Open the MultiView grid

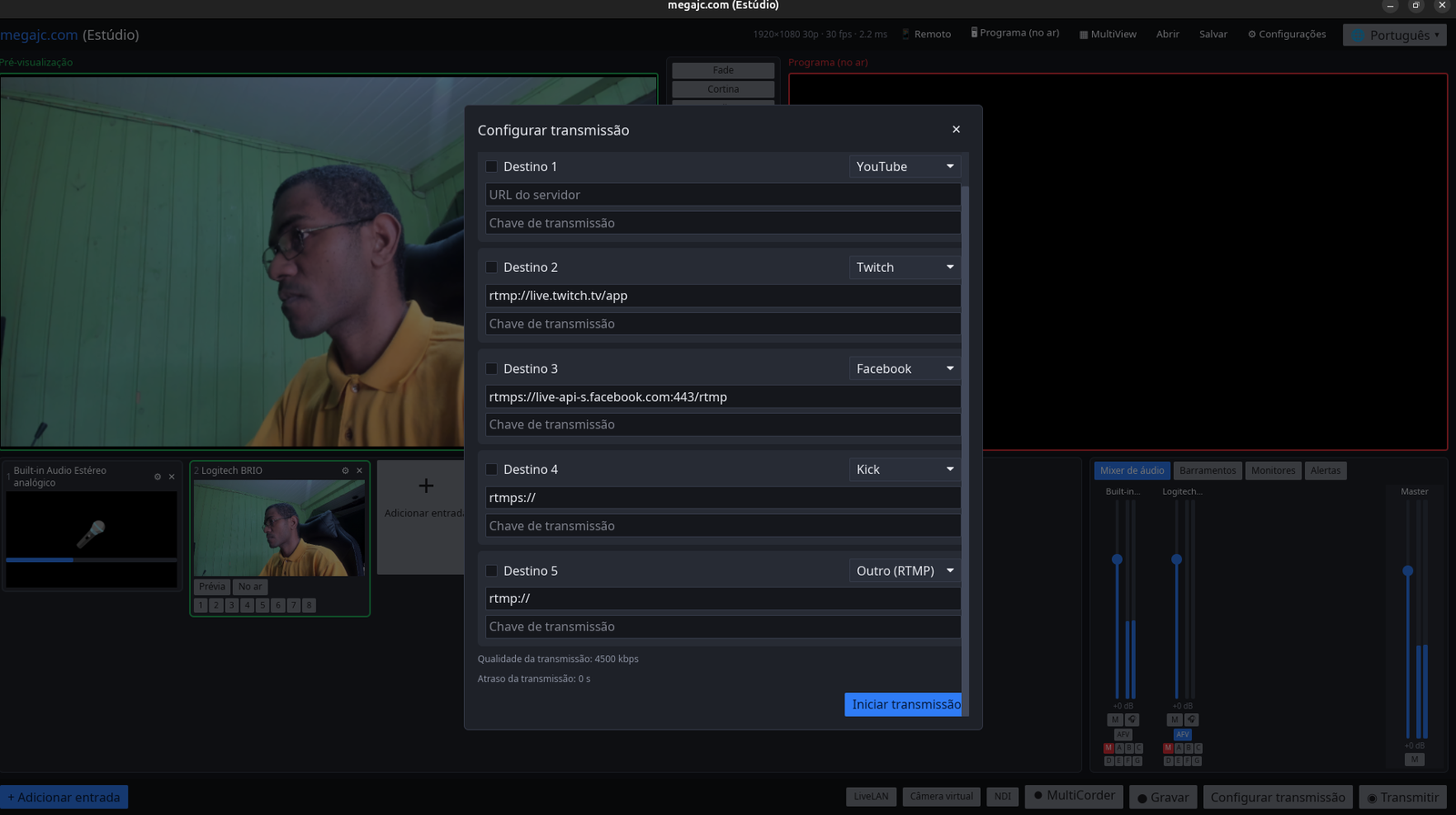coord(1107,34)
